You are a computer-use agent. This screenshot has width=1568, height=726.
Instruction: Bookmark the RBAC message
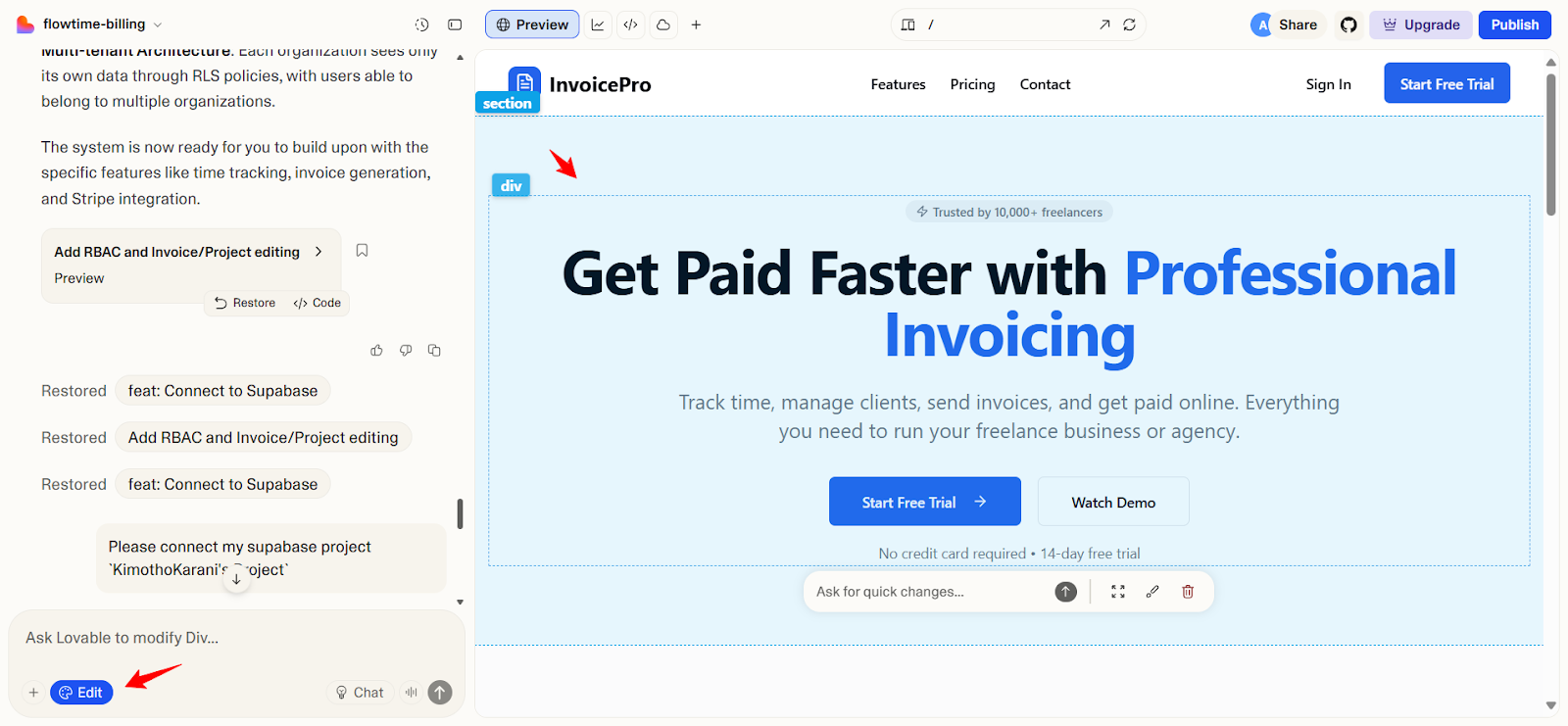(x=362, y=251)
